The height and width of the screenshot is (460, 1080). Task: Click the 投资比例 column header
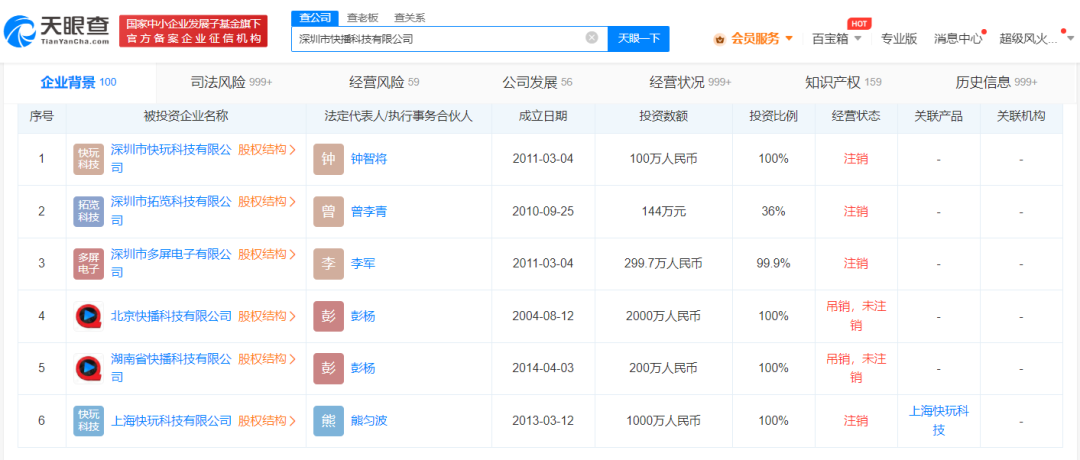(x=773, y=116)
